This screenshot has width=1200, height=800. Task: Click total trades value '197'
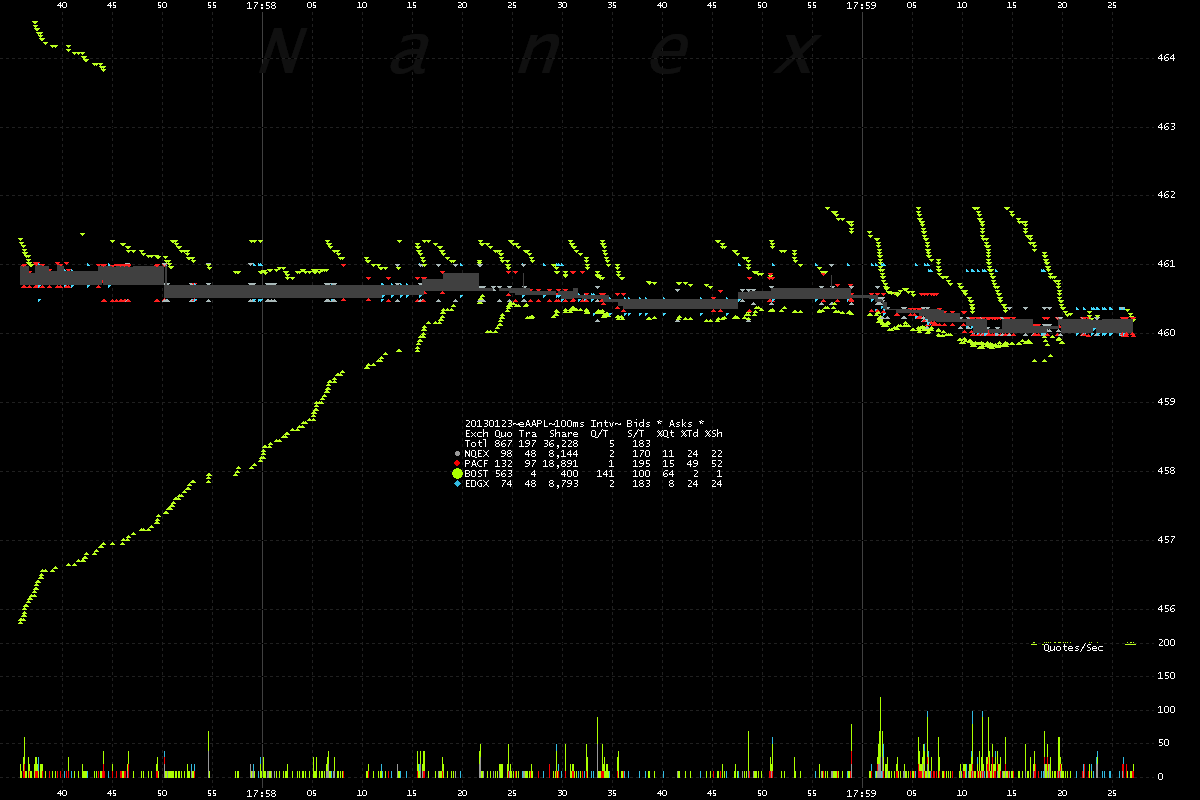pyautogui.click(x=527, y=443)
